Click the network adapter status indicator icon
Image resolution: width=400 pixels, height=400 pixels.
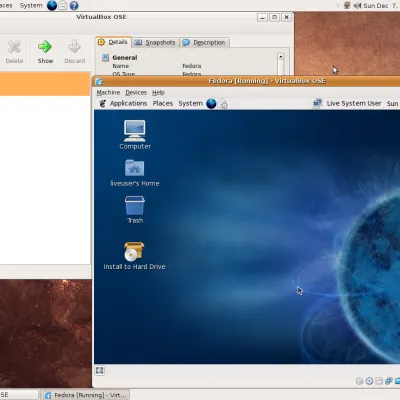(389, 381)
